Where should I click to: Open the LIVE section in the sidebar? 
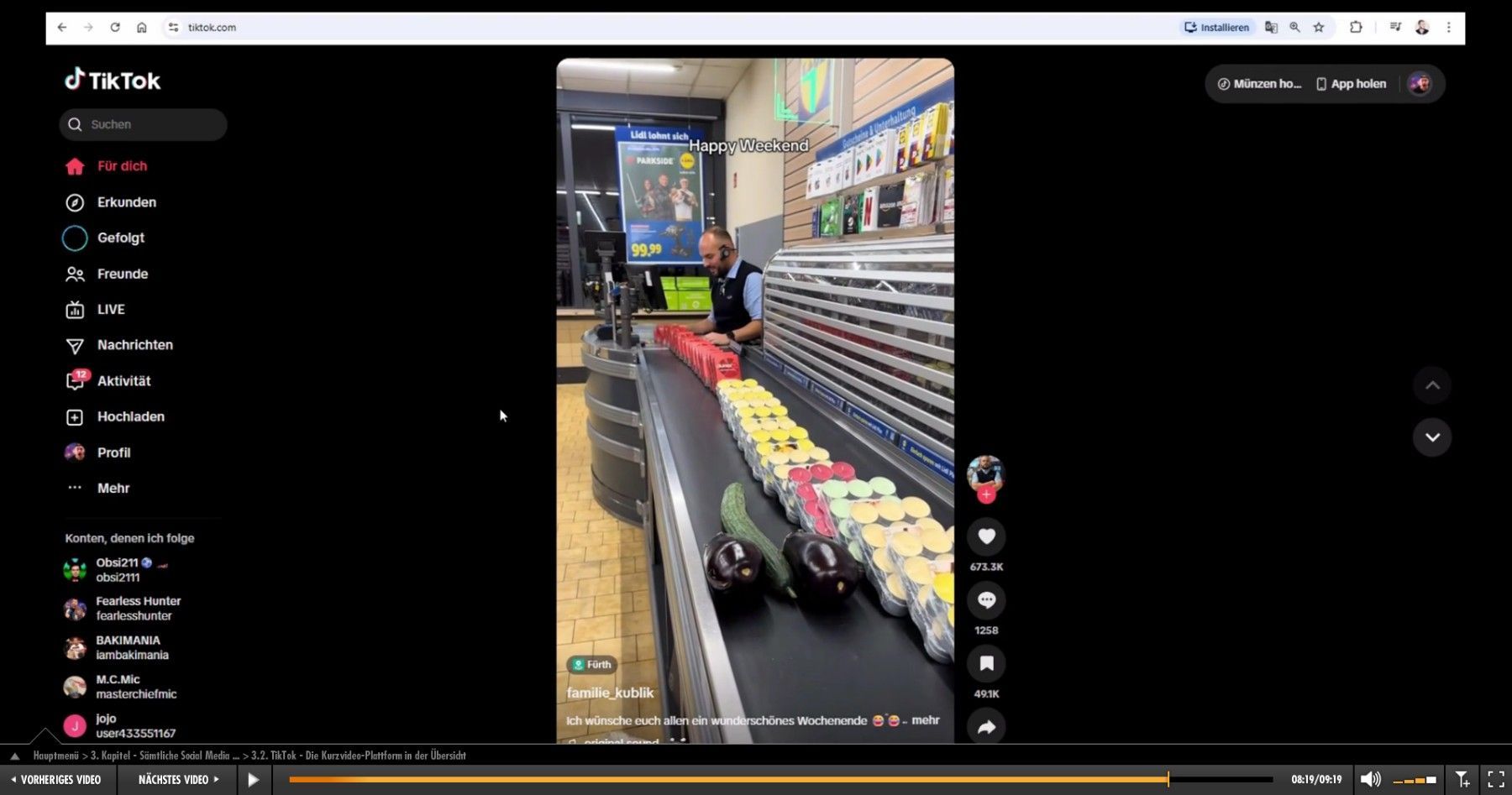coord(110,310)
